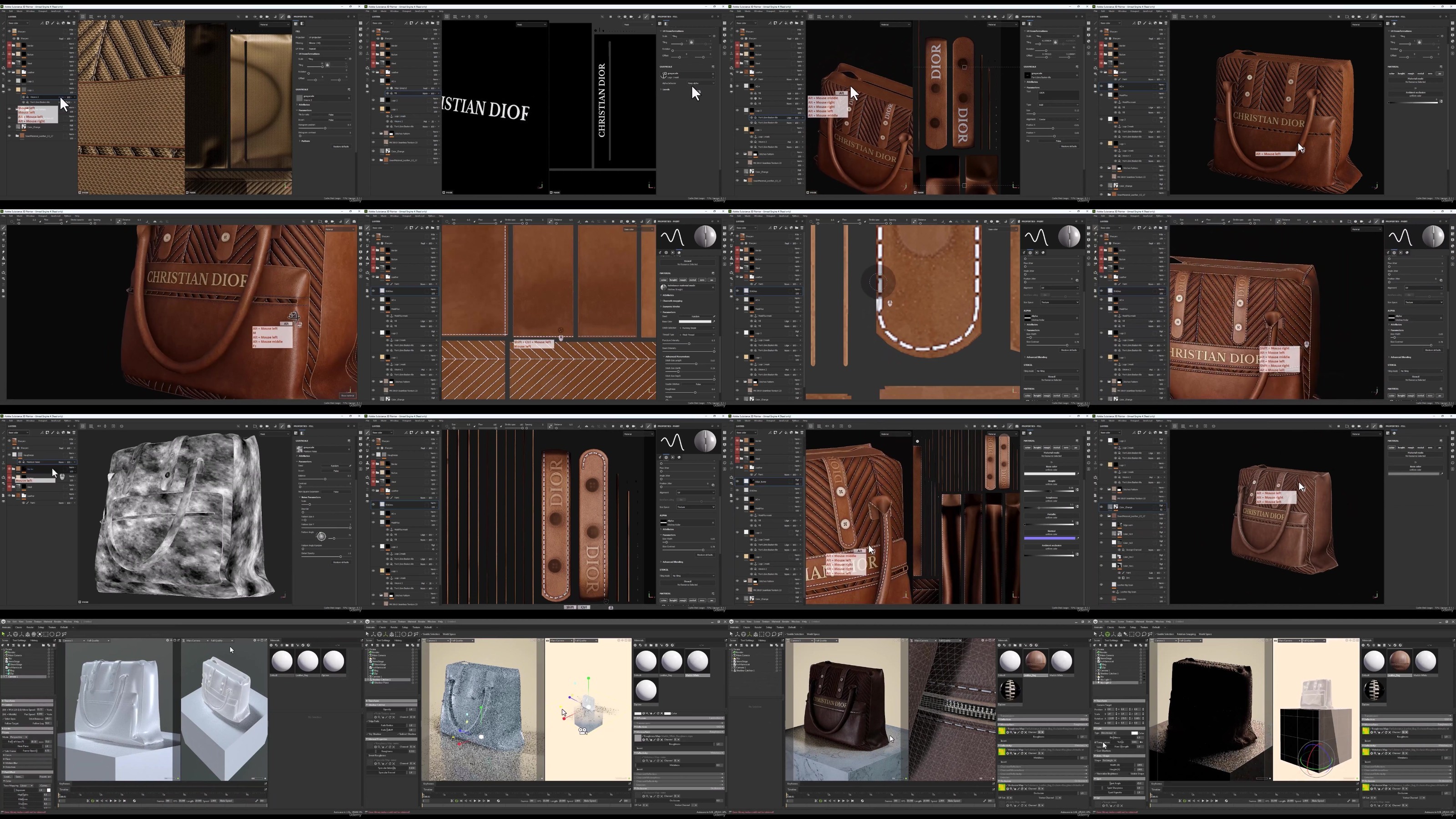The height and width of the screenshot is (819, 1456).
Task: Click the Curves... button beside Tone Mapping
Action: tap(45, 786)
